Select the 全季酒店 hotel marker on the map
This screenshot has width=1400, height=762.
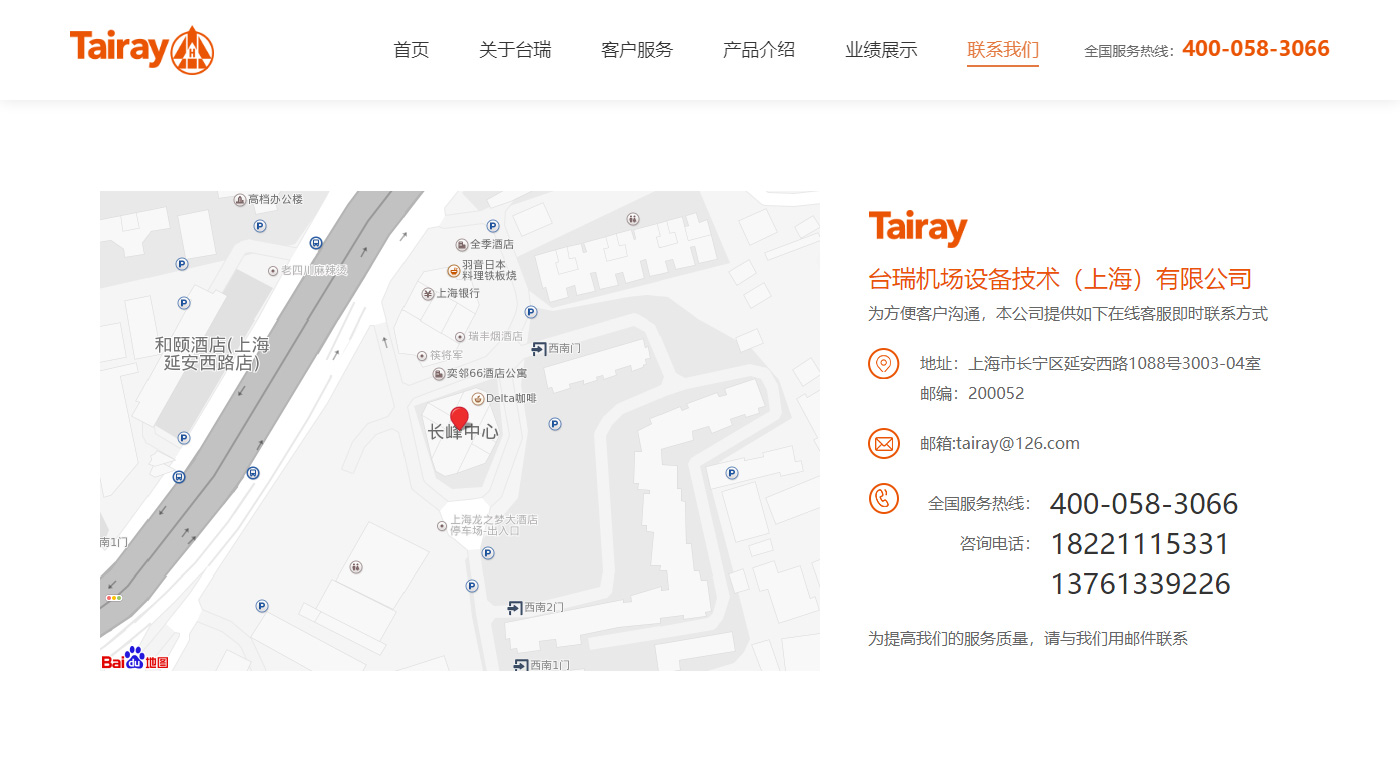coord(462,244)
